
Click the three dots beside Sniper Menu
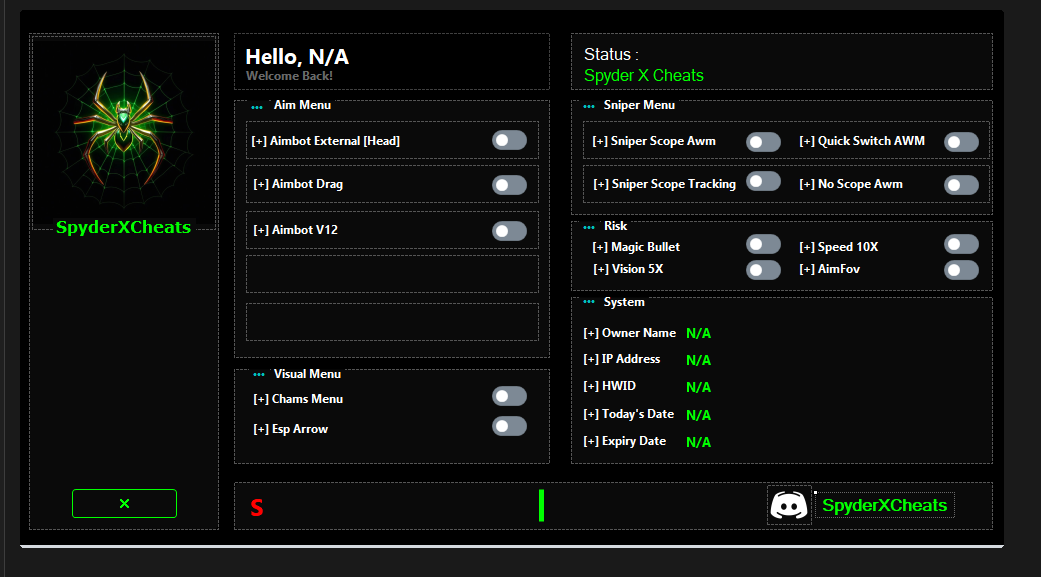tap(589, 107)
